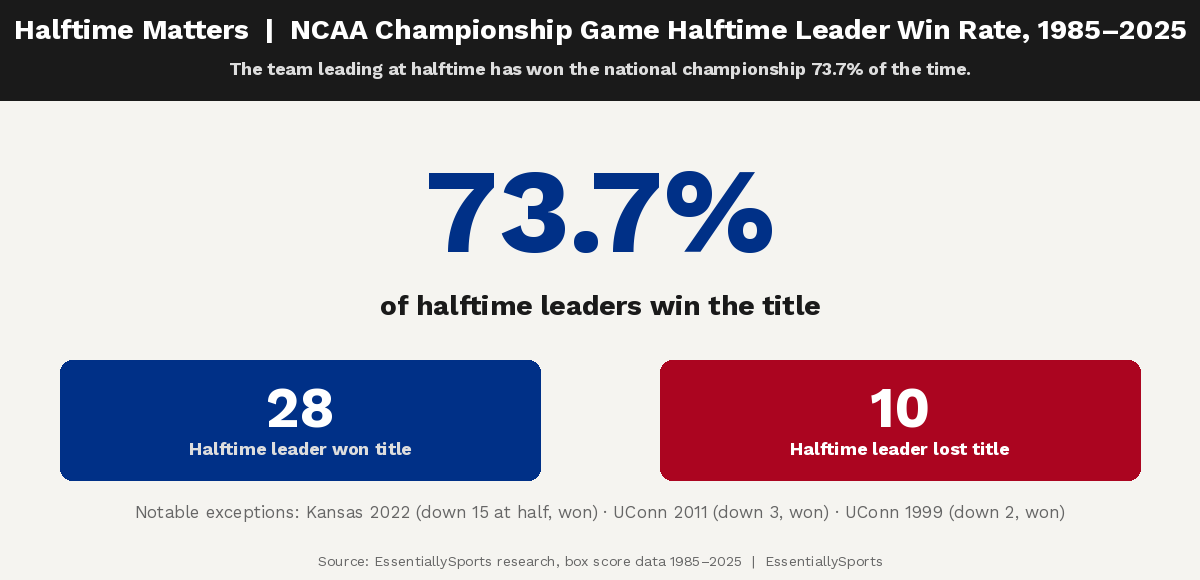1200x580 pixels.
Task: Click the pipe separator in the headline
Action: point(269,31)
